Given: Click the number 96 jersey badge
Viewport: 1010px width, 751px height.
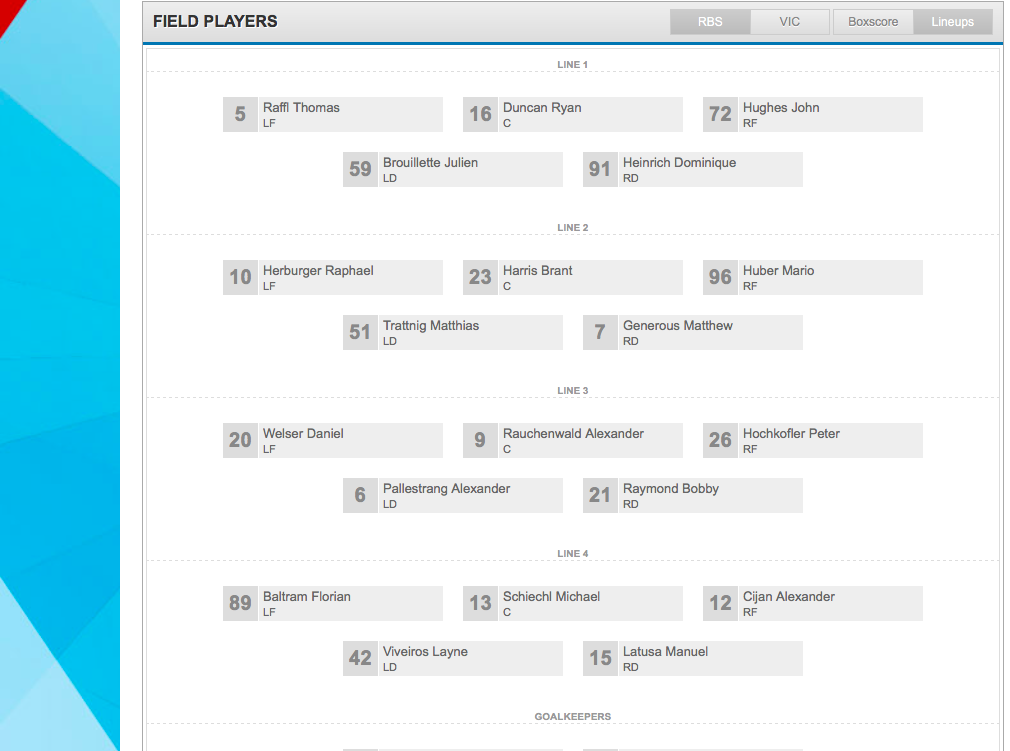Looking at the screenshot, I should 720,277.
